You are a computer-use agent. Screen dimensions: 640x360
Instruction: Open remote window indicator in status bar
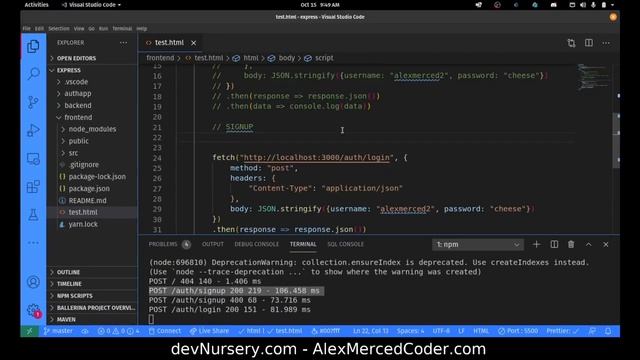click(x=29, y=331)
